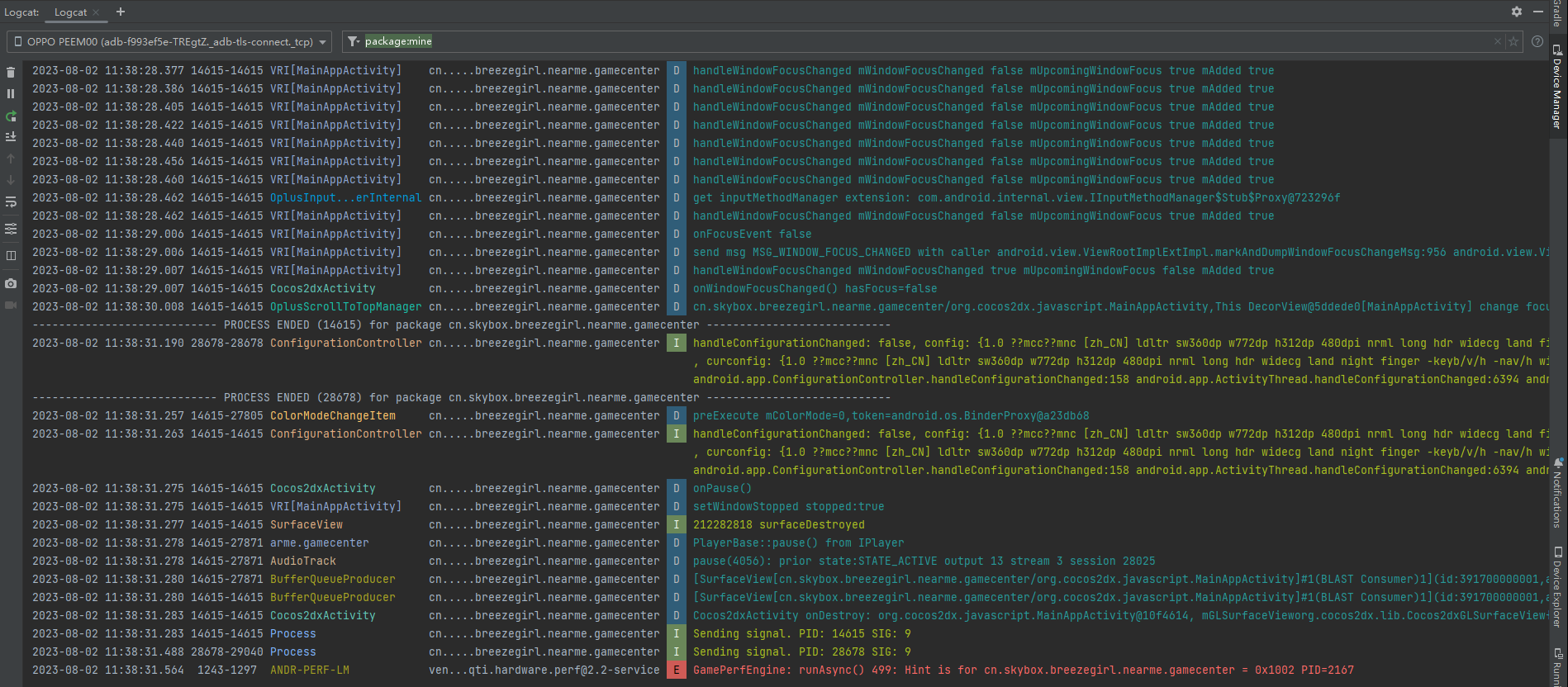Viewport: 1568px width, 687px height.
Task: Click the 'onFocusEvent false' log message
Action: (752, 234)
